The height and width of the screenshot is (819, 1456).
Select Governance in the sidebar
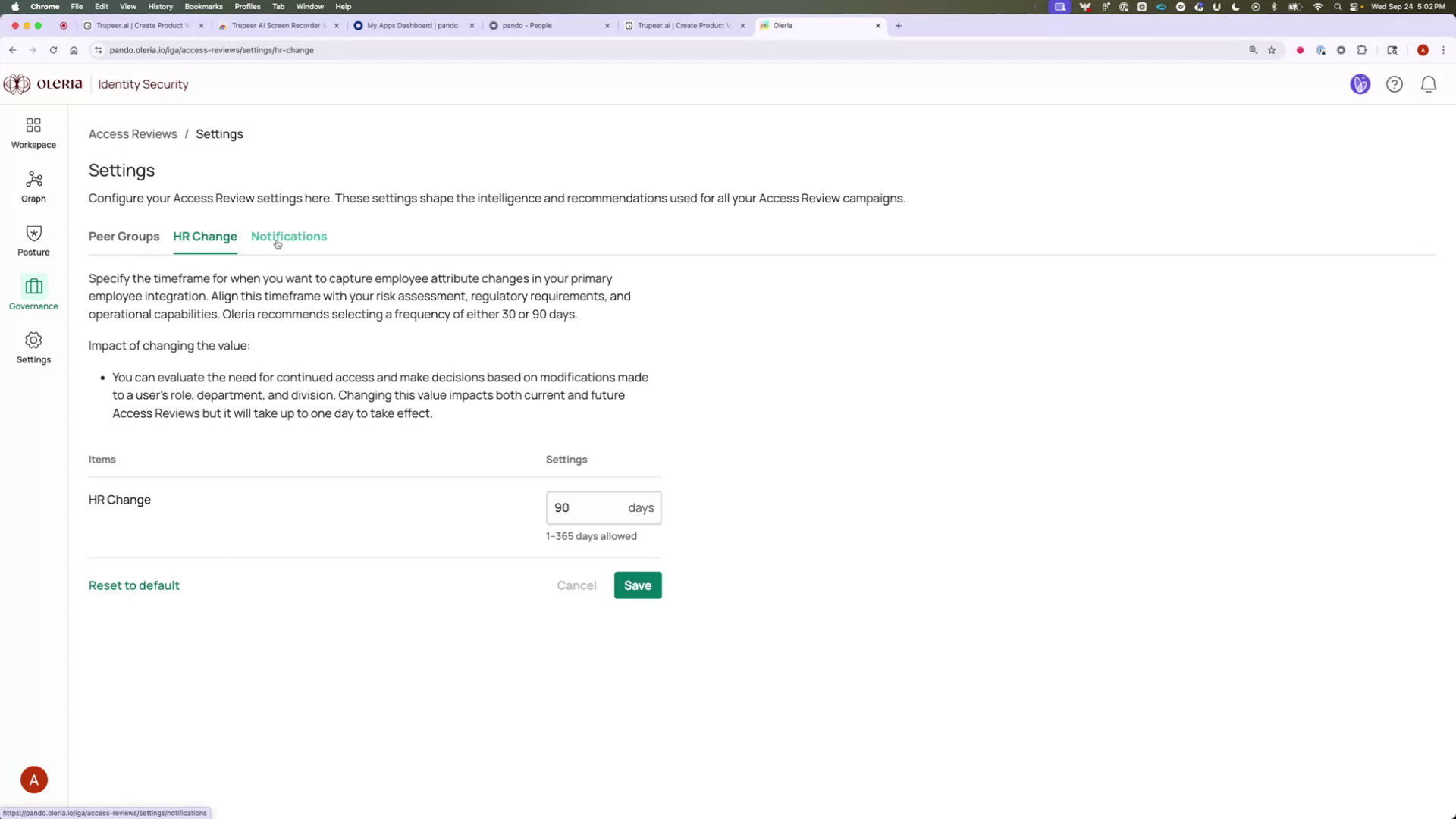click(33, 293)
